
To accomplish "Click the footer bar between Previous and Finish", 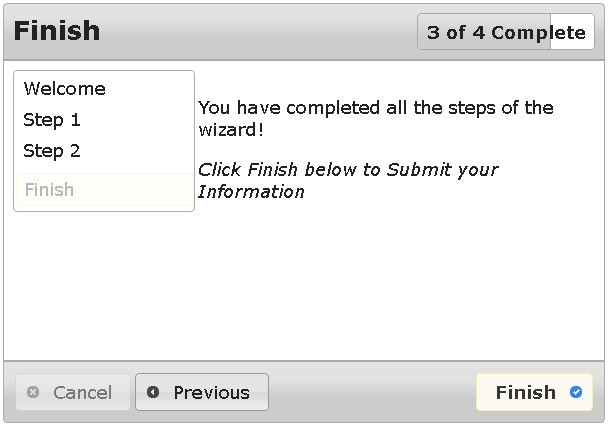I will (x=370, y=393).
